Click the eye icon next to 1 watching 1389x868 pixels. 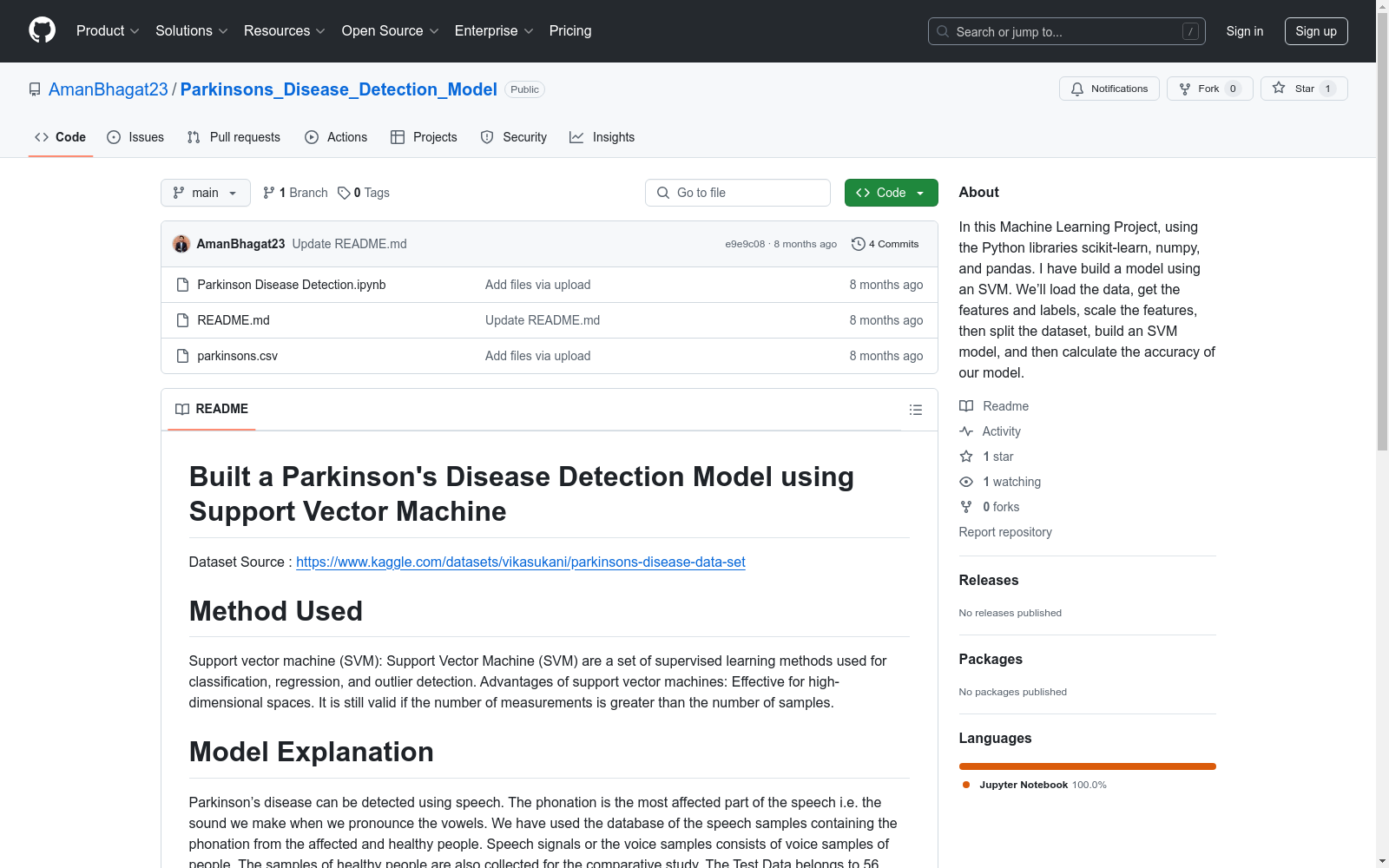pos(966,482)
